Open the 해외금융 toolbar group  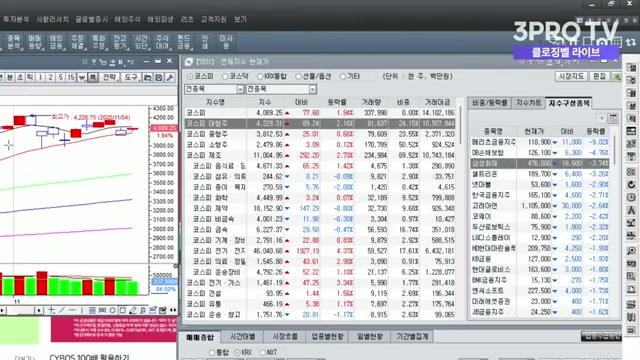[x=56, y=42]
